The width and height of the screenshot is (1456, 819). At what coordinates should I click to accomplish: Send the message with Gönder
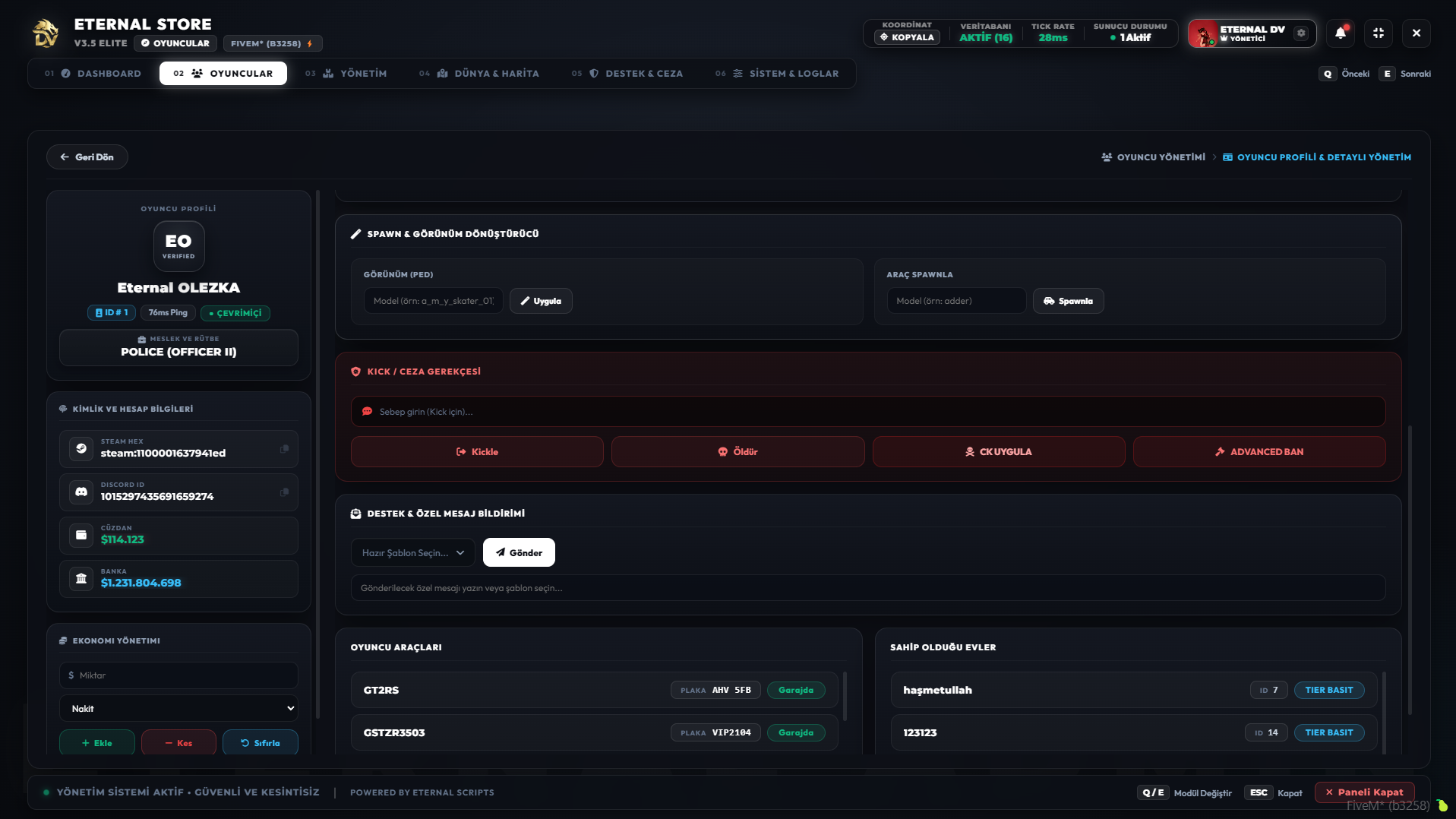click(519, 552)
